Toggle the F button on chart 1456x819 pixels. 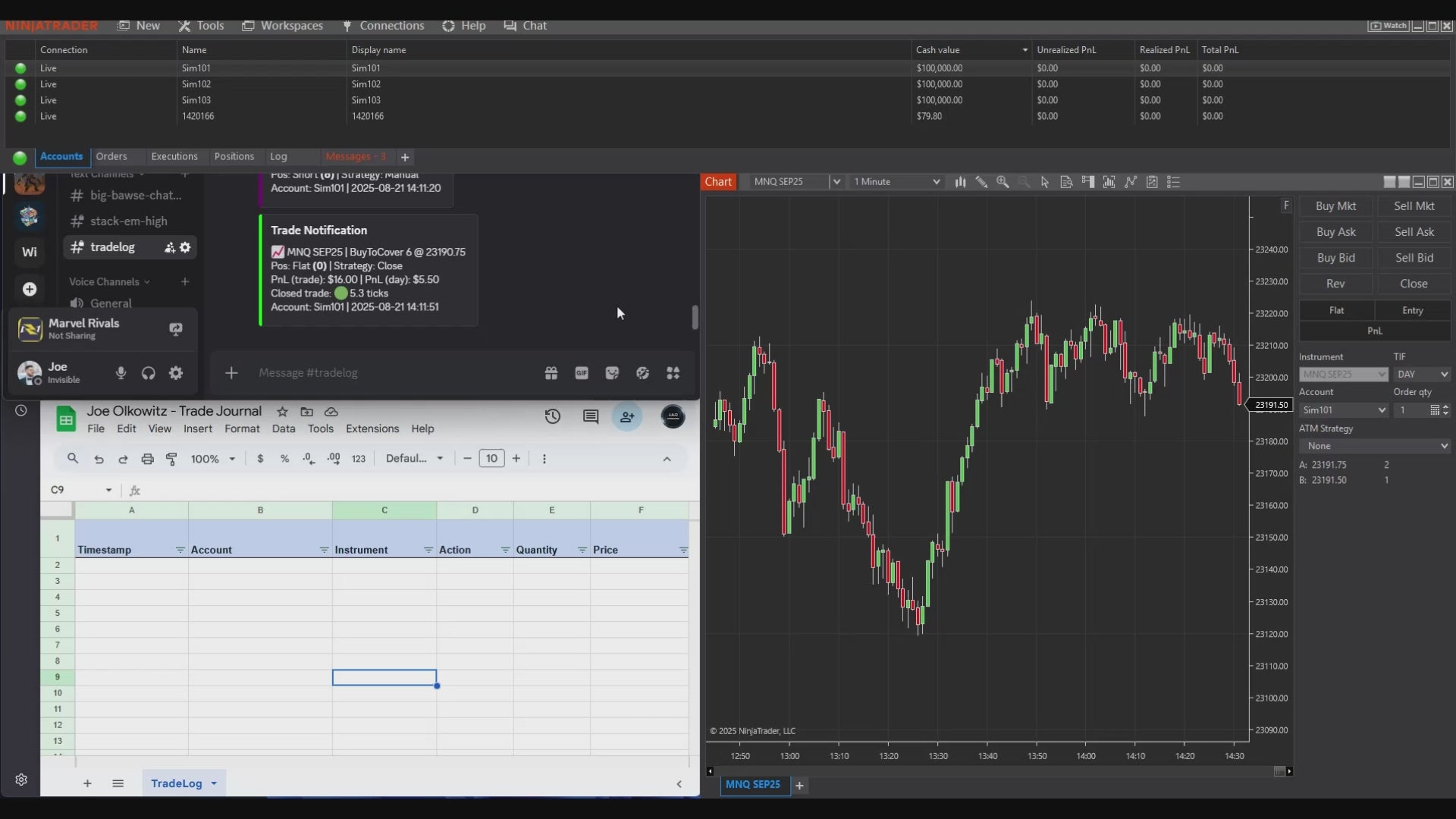coord(1286,206)
